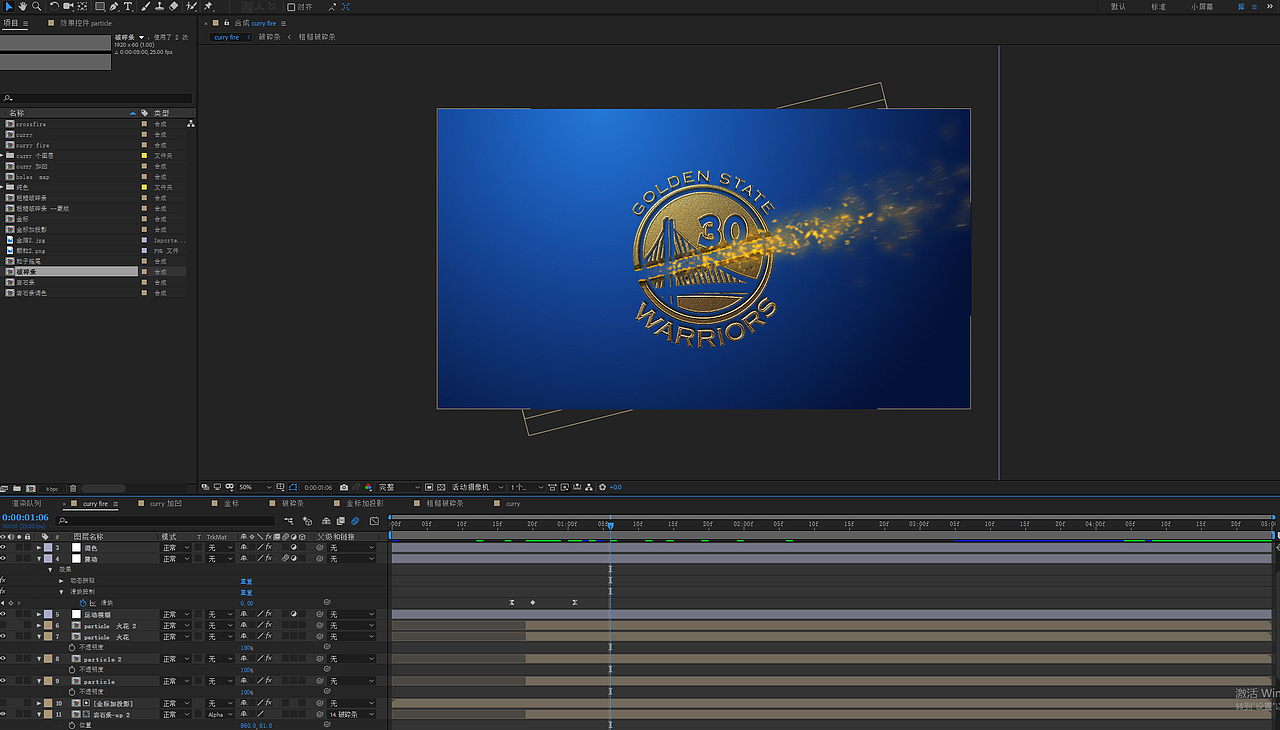Take a snapshot with the camera icon
The image size is (1280, 730).
(344, 487)
